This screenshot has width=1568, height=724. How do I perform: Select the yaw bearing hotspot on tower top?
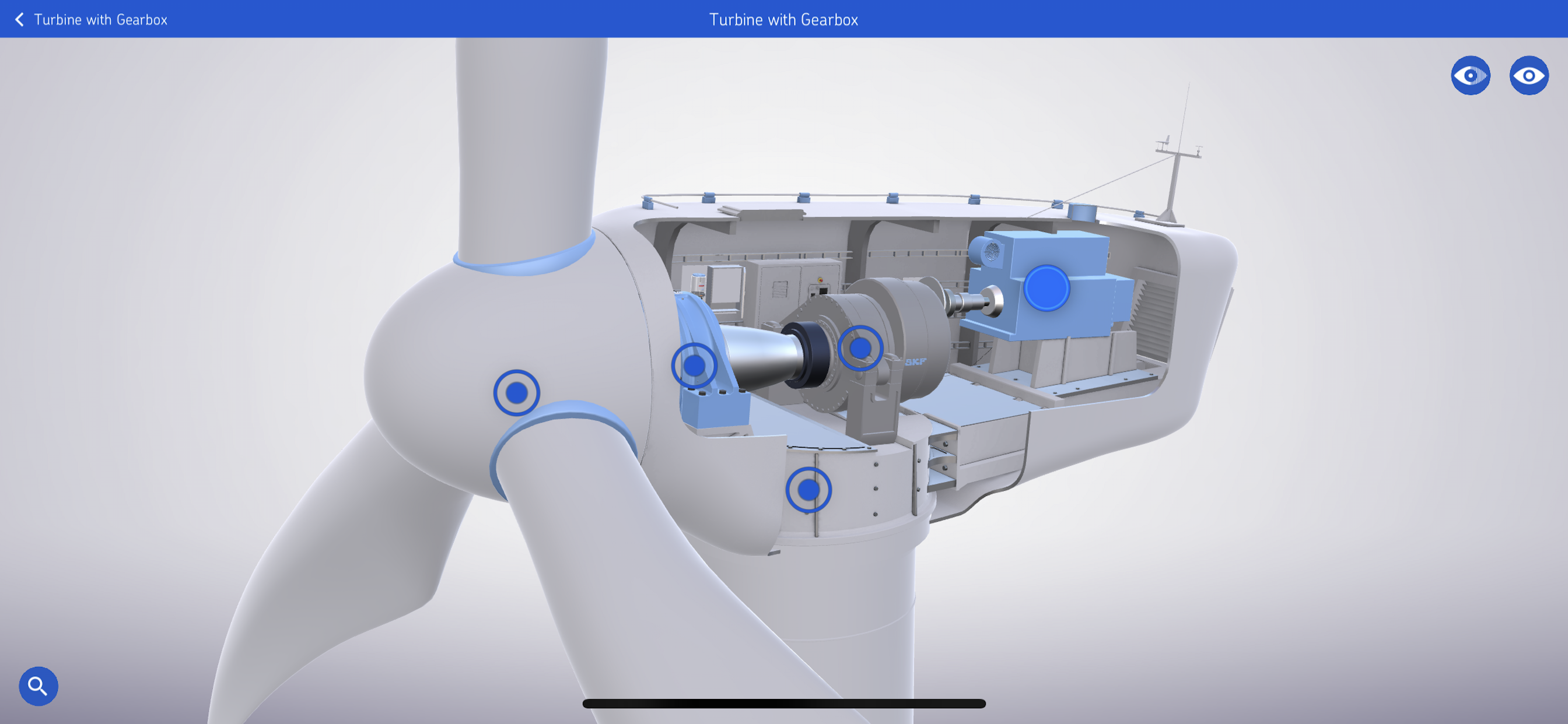point(808,490)
